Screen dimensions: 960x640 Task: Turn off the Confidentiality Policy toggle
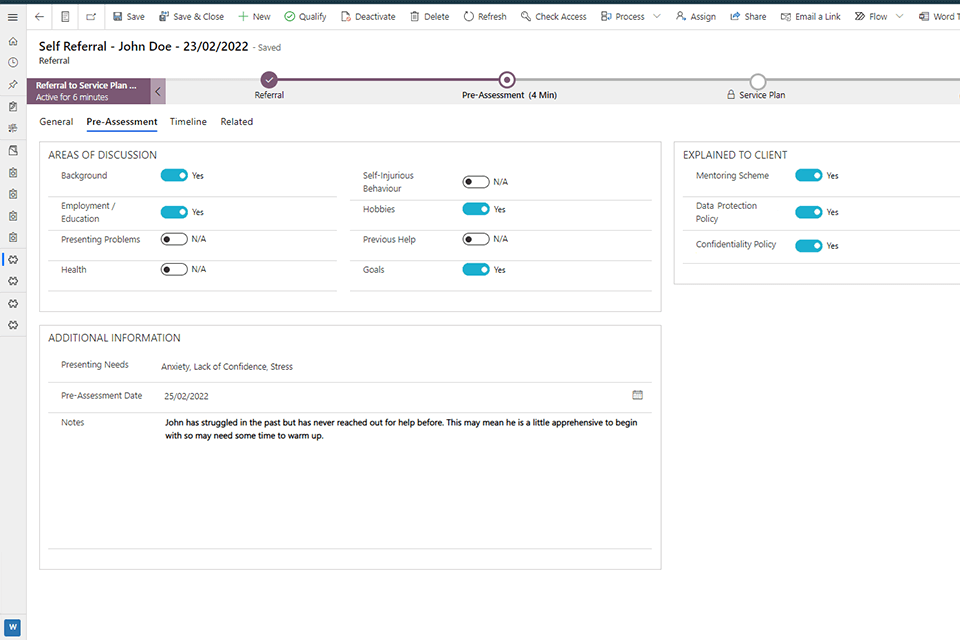[808, 245]
